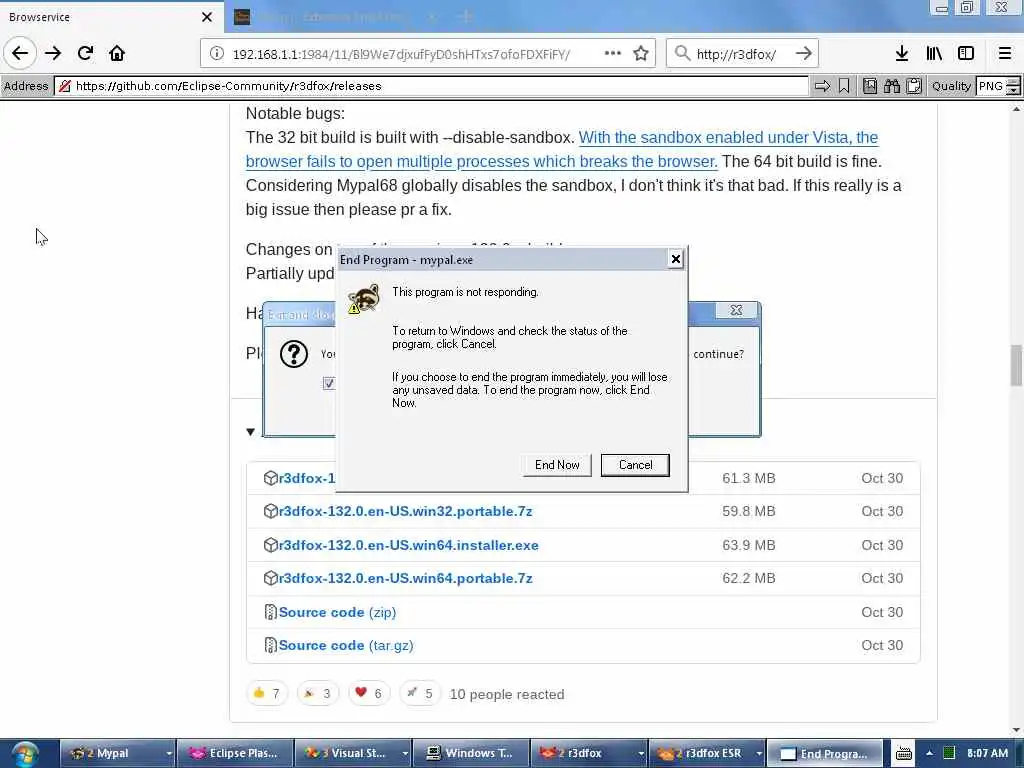Image resolution: width=1024 pixels, height=768 pixels.
Task: Download r3dfox-132.0.en-US.win64.portable.7z
Action: tap(406, 579)
